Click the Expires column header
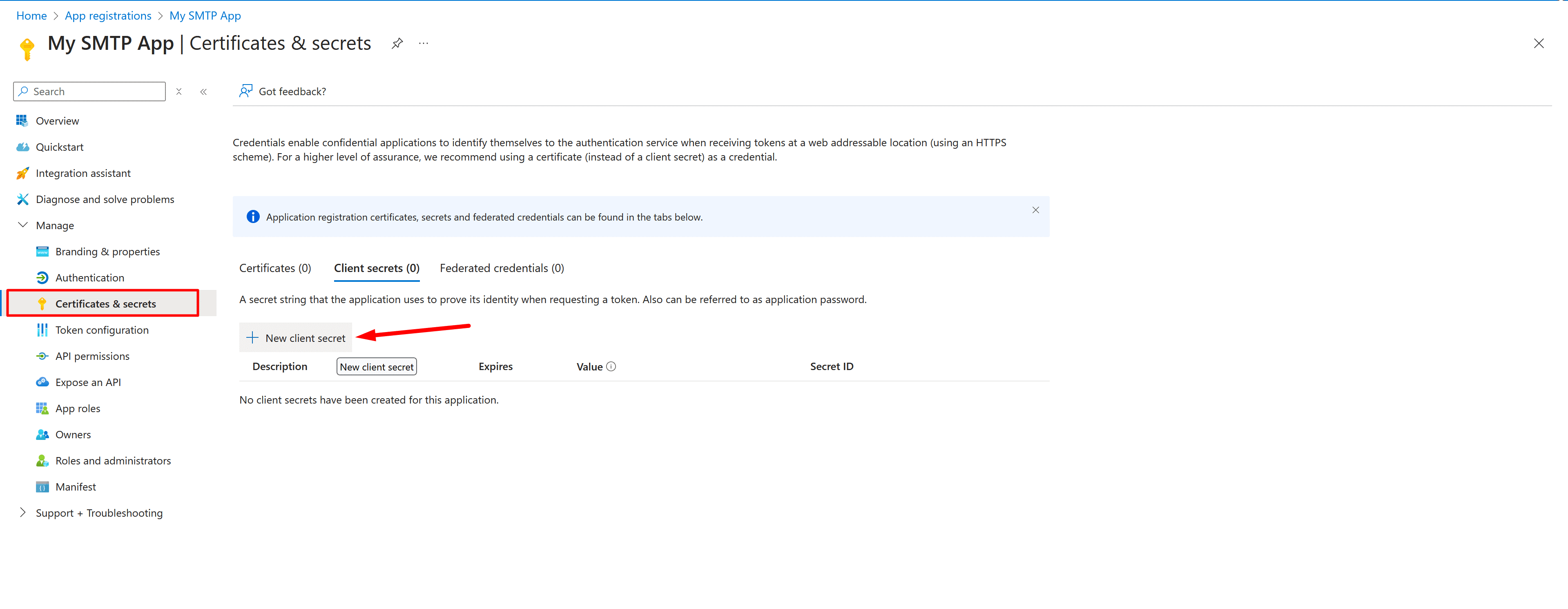 (x=495, y=366)
